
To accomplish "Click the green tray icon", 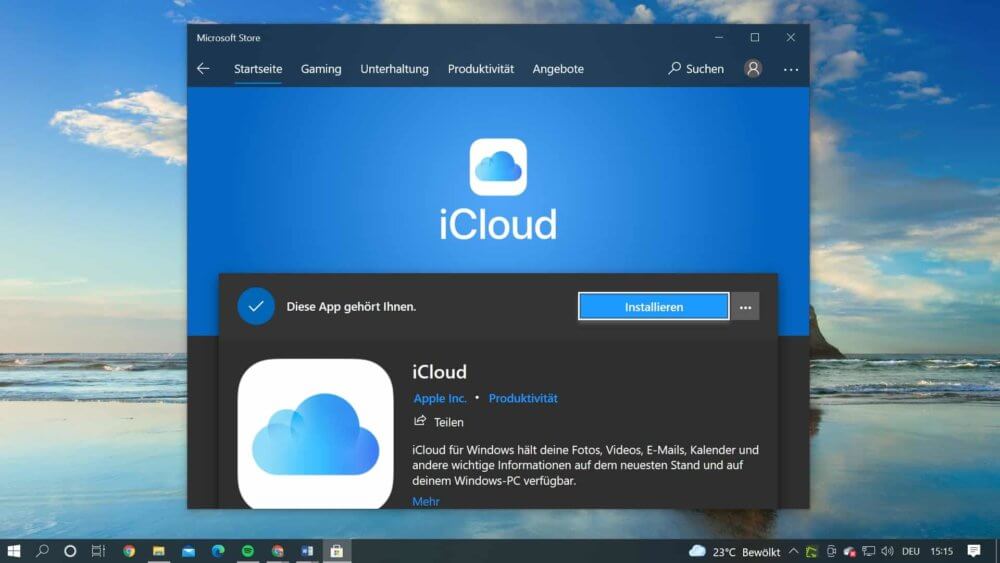I will pyautogui.click(x=811, y=552).
